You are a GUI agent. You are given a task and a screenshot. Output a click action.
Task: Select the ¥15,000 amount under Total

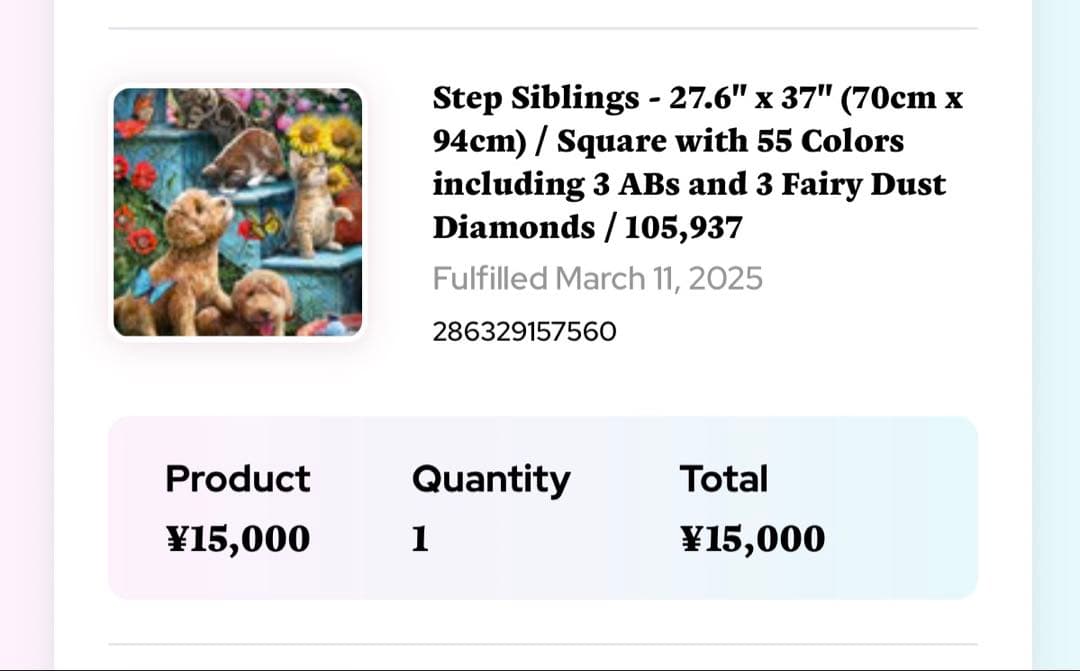coord(753,539)
